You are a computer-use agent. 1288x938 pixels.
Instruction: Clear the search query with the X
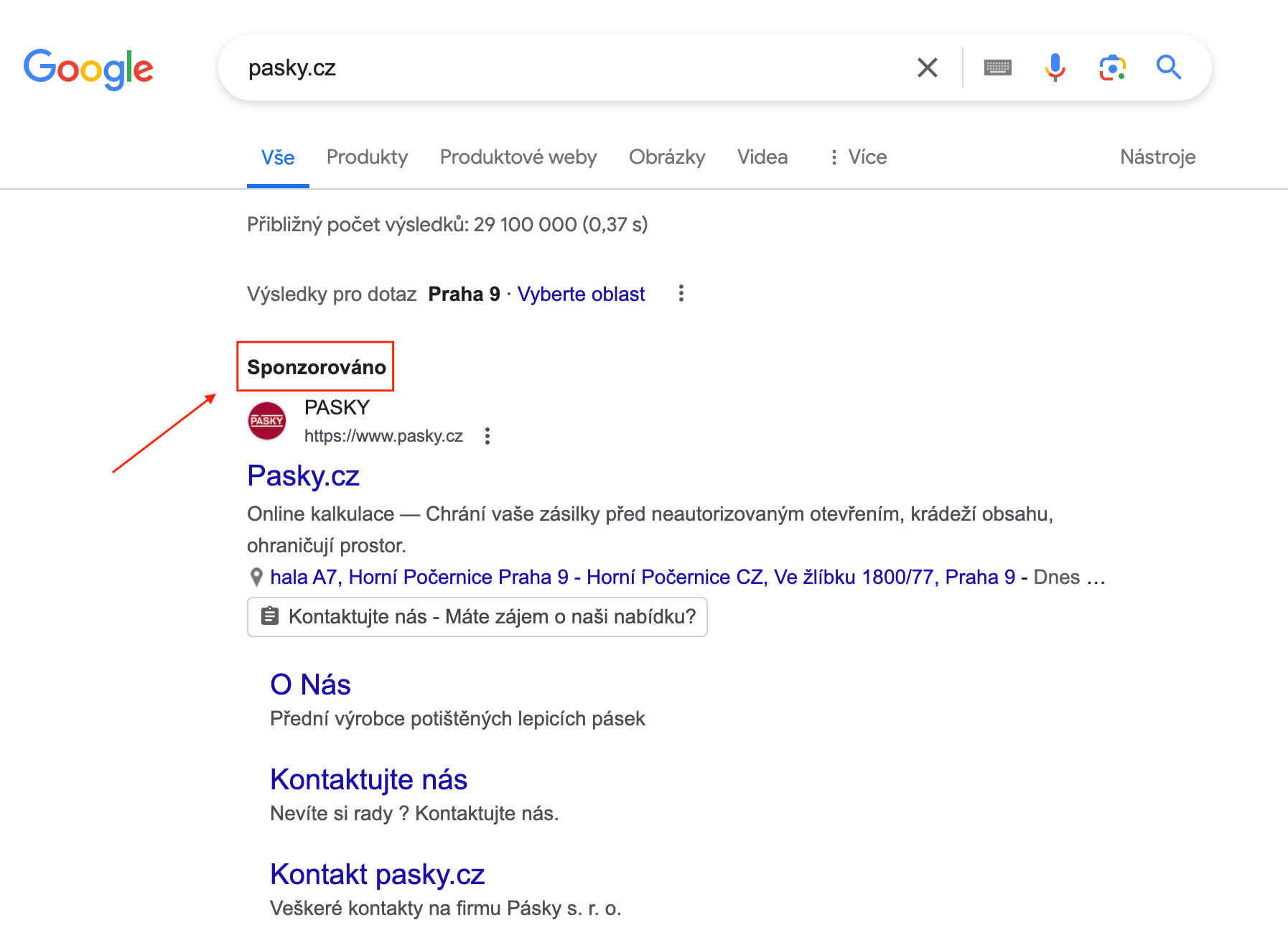928,68
